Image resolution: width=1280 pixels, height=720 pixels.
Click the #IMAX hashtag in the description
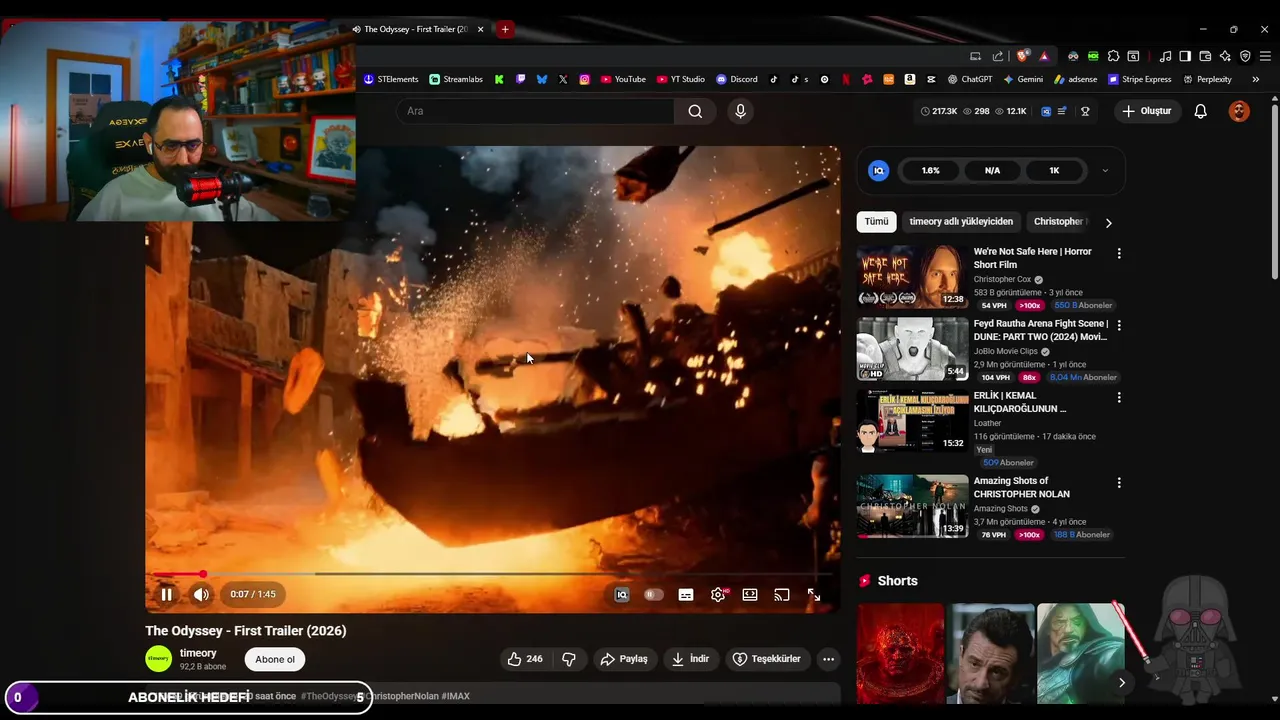456,696
